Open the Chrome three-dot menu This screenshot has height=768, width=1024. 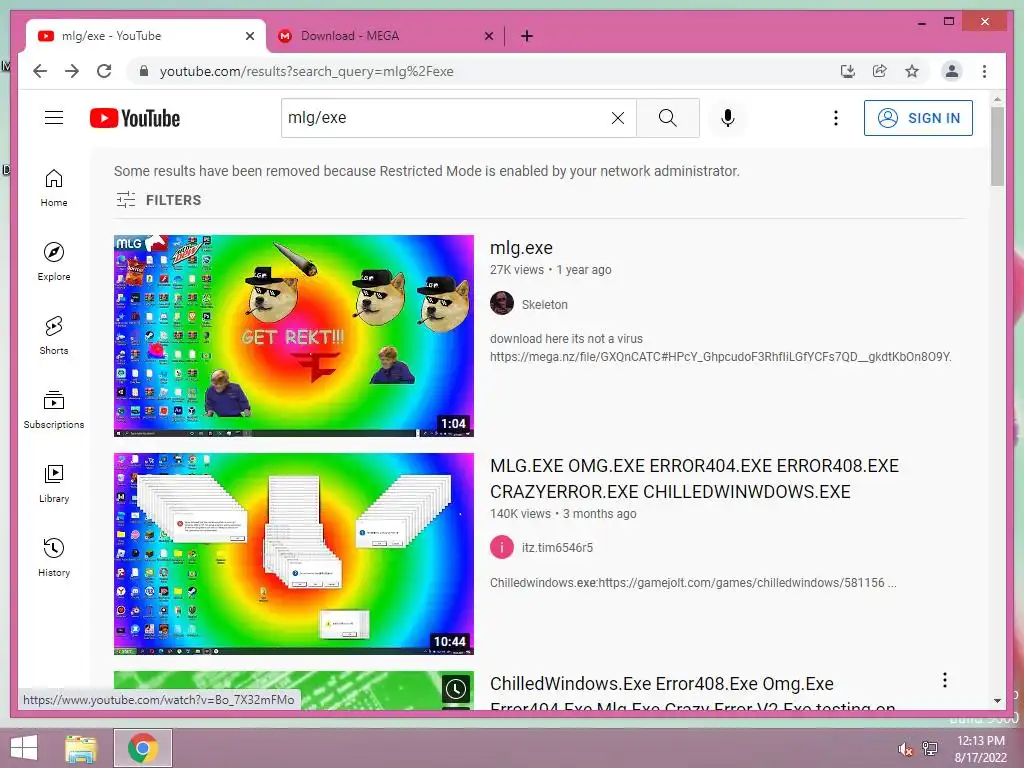click(x=984, y=71)
